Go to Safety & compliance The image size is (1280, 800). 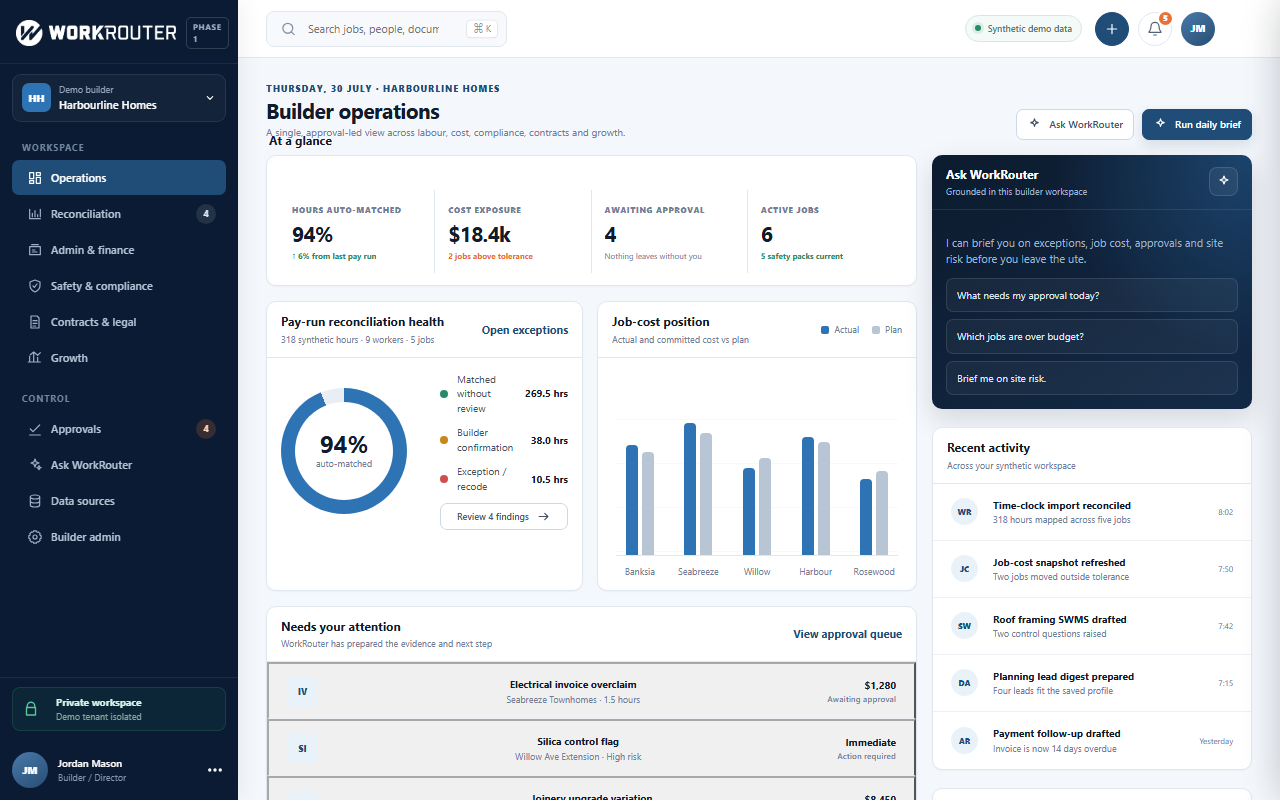119,286
